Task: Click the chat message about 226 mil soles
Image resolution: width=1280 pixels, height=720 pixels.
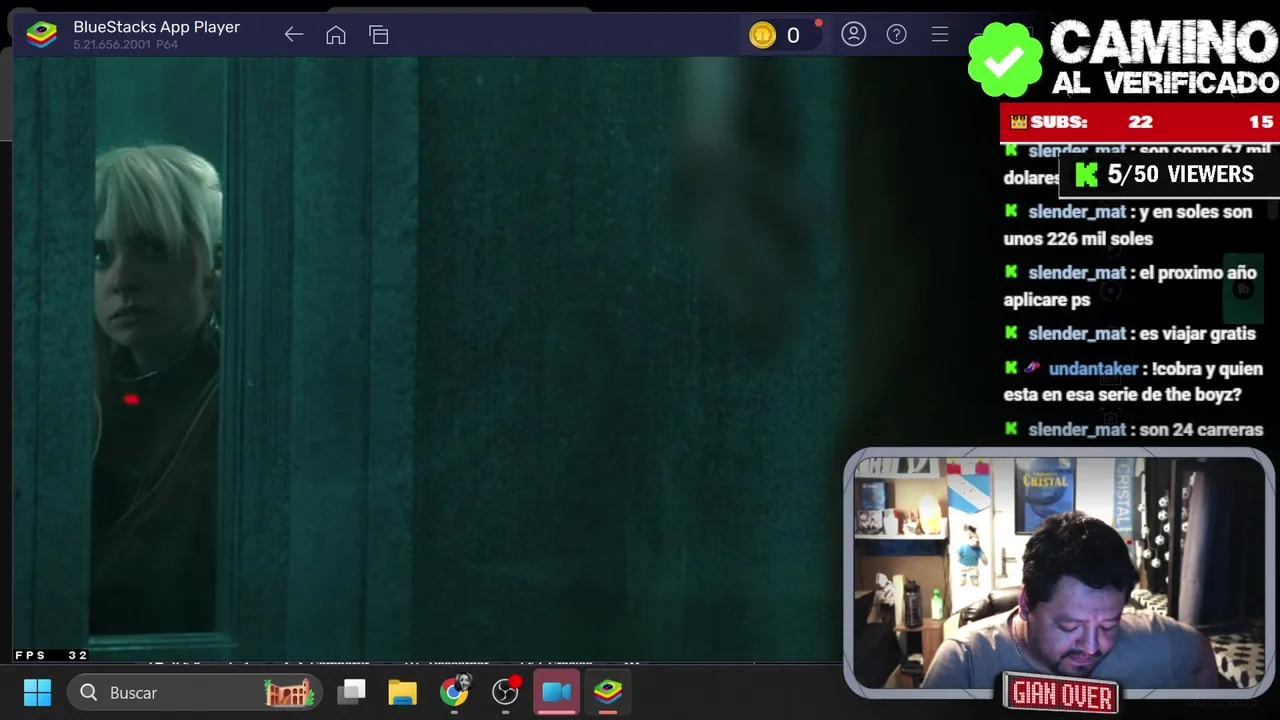Action: [x=1128, y=225]
